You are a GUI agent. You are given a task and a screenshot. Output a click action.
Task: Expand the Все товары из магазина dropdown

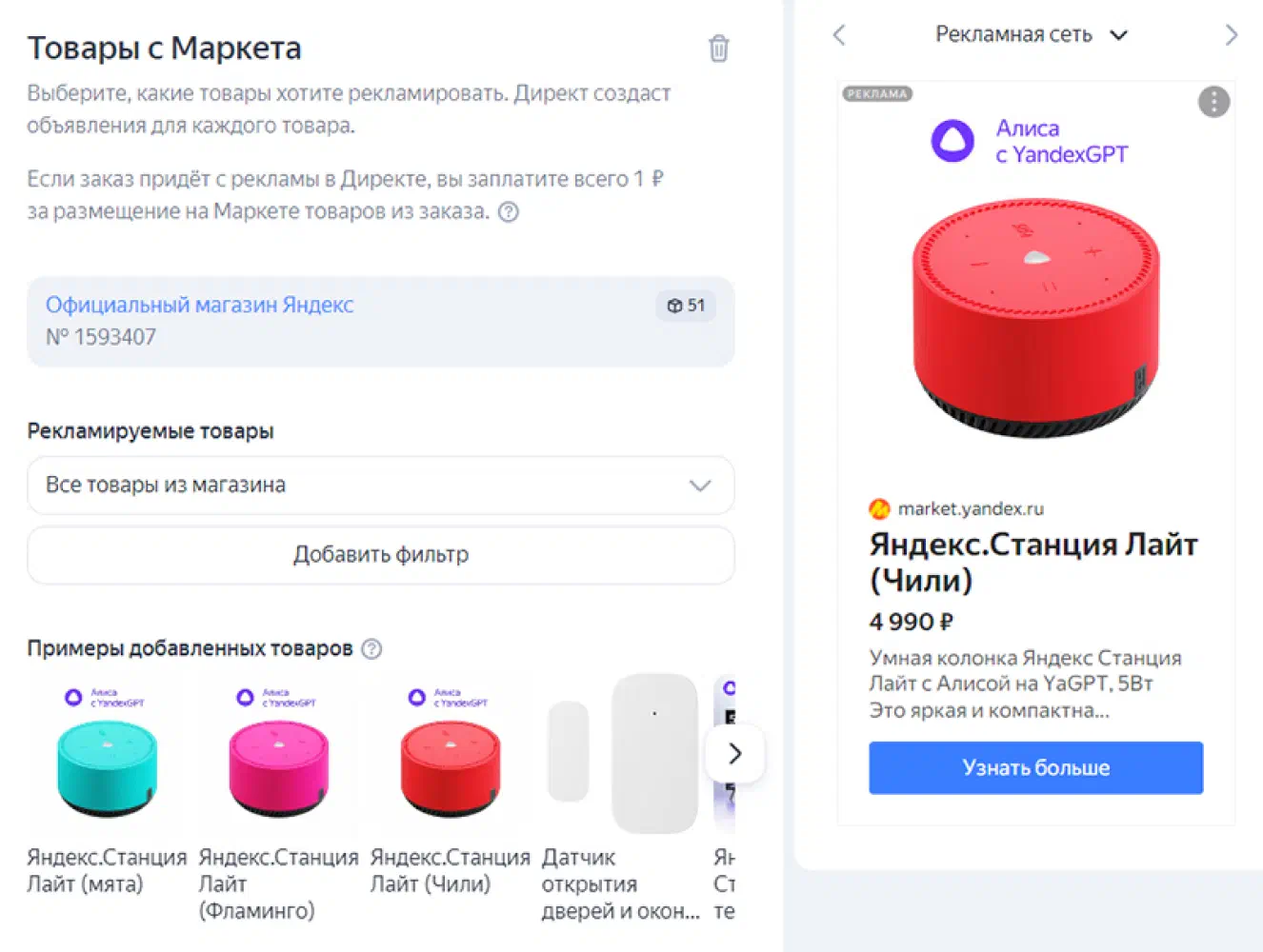coord(381,486)
